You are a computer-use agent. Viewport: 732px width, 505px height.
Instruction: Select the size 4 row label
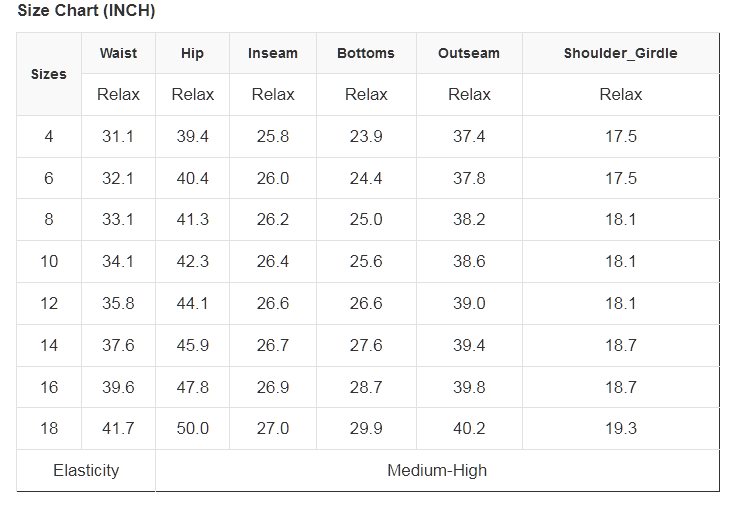49,137
